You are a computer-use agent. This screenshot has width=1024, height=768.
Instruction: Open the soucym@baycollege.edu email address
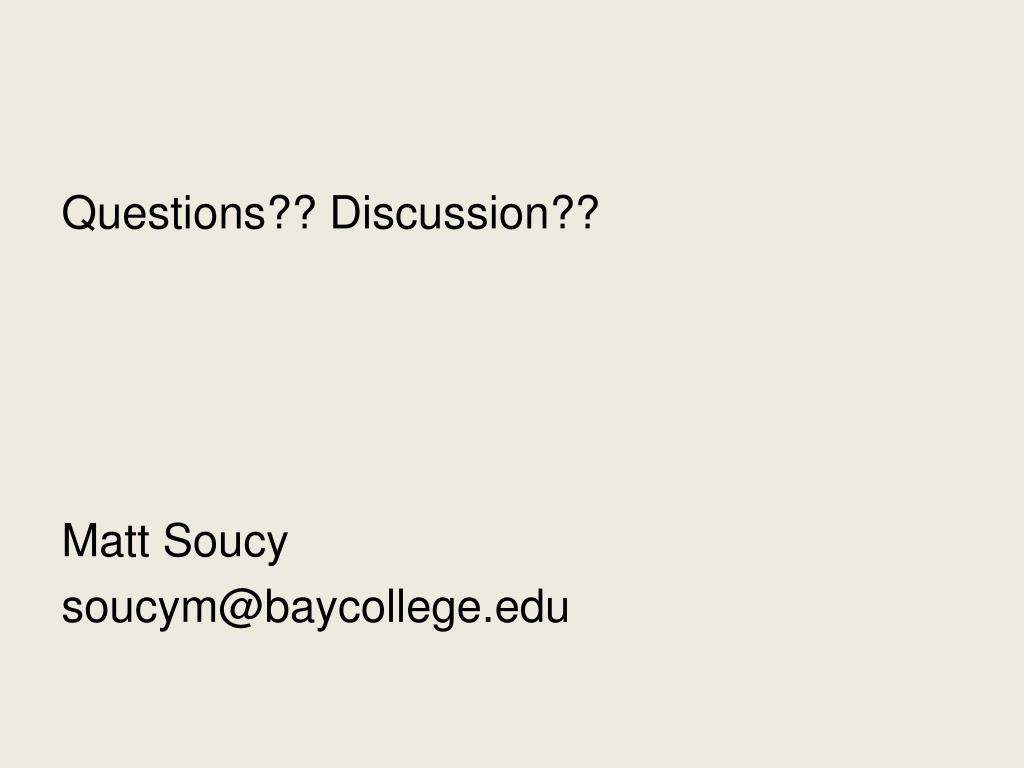(x=315, y=608)
